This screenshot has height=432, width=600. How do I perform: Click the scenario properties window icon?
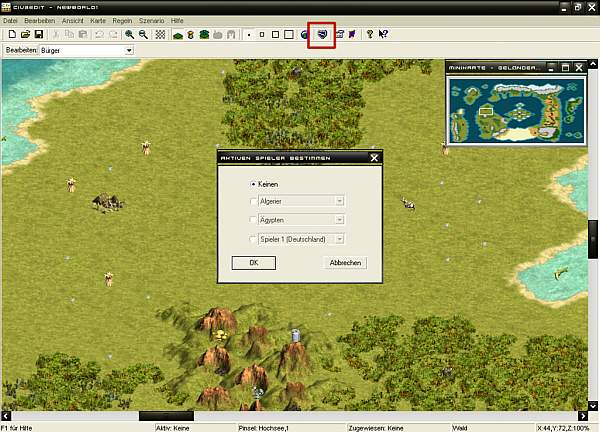(339, 34)
